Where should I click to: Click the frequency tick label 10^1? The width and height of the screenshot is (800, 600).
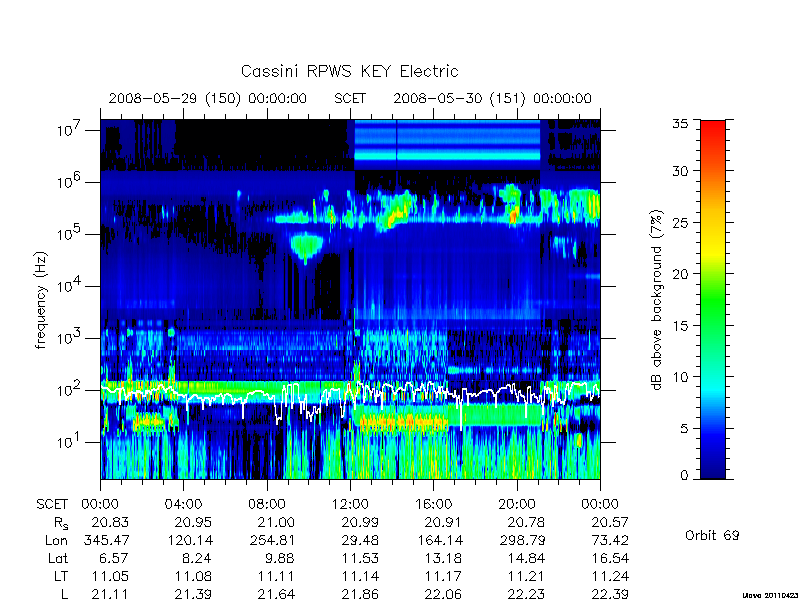pyautogui.click(x=70, y=442)
